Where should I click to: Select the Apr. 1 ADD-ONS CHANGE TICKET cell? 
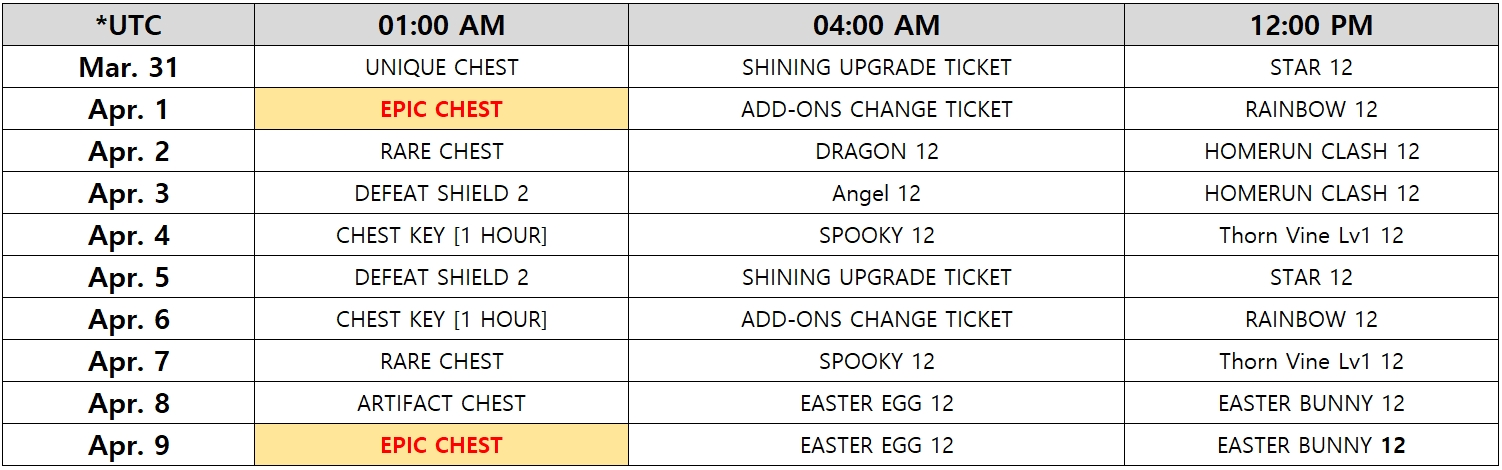(876, 109)
